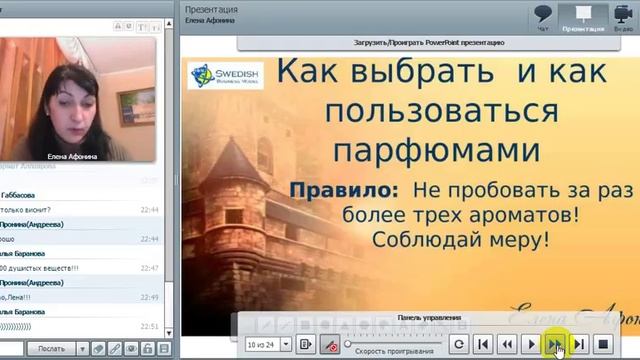The width and height of the screenshot is (640, 360).
Task: Click the save icon in chat toolbar
Action: (164, 349)
